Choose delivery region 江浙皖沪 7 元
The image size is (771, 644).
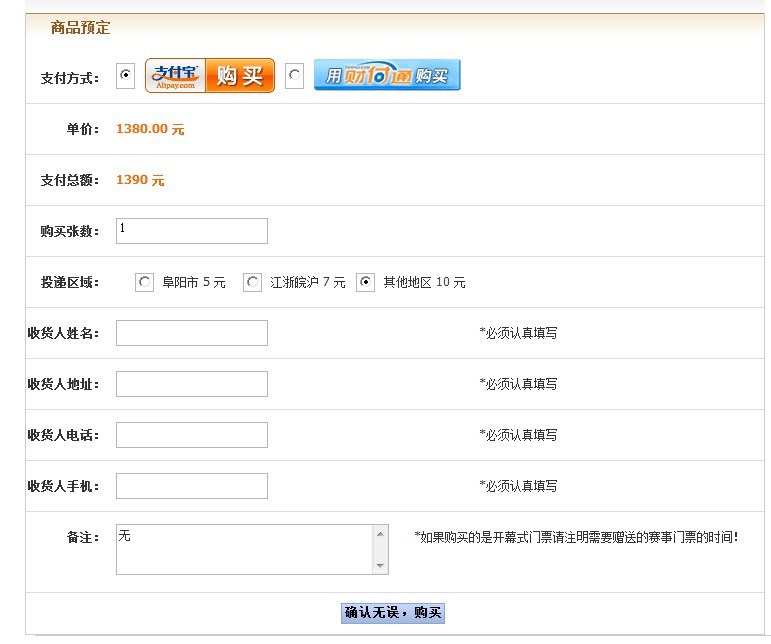(252, 282)
